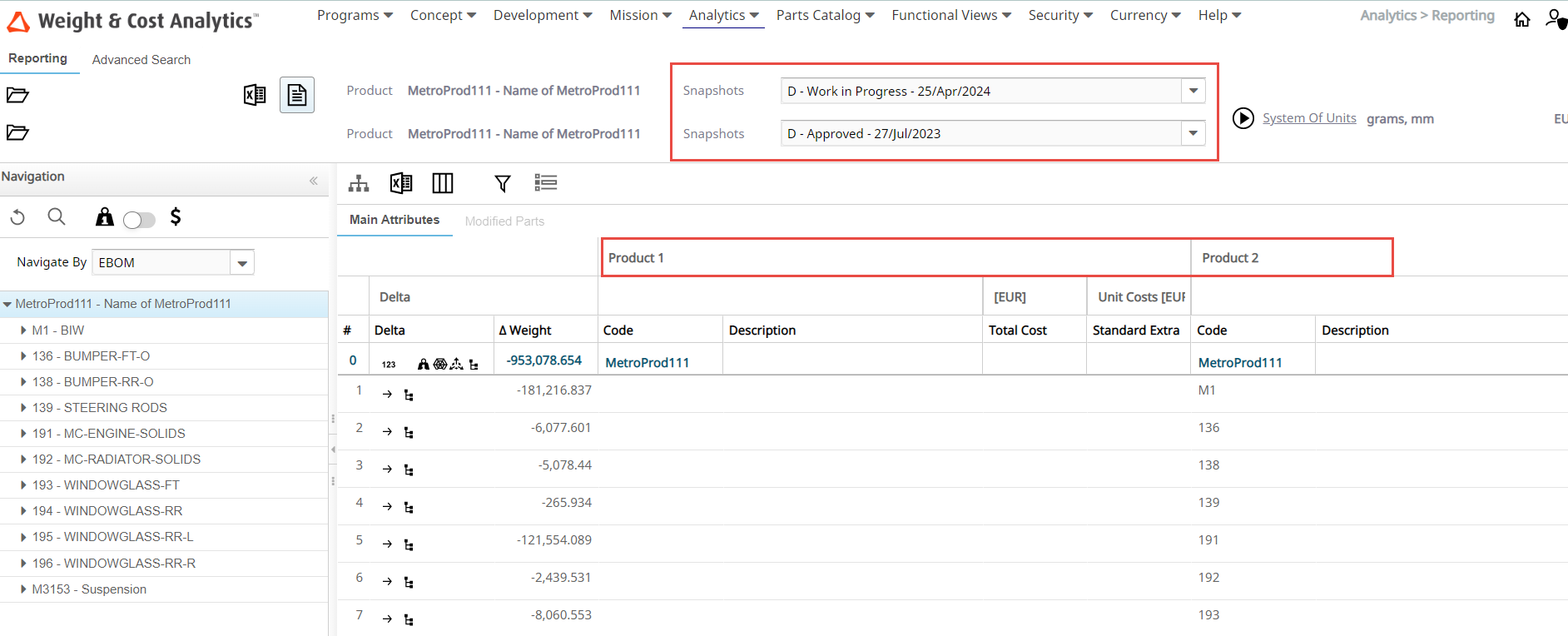
Task: Click the home icon in the header
Action: (x=1521, y=19)
